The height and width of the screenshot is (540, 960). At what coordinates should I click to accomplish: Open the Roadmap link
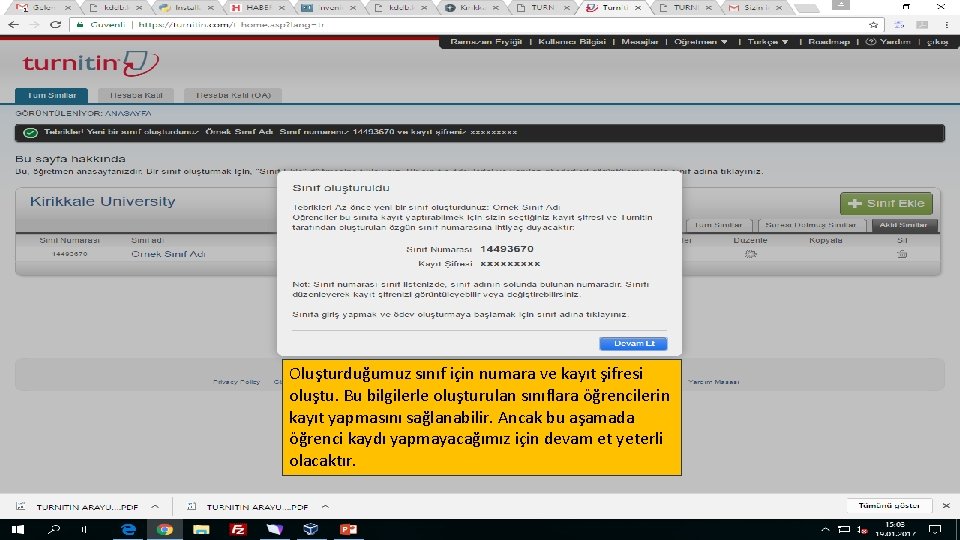click(828, 42)
